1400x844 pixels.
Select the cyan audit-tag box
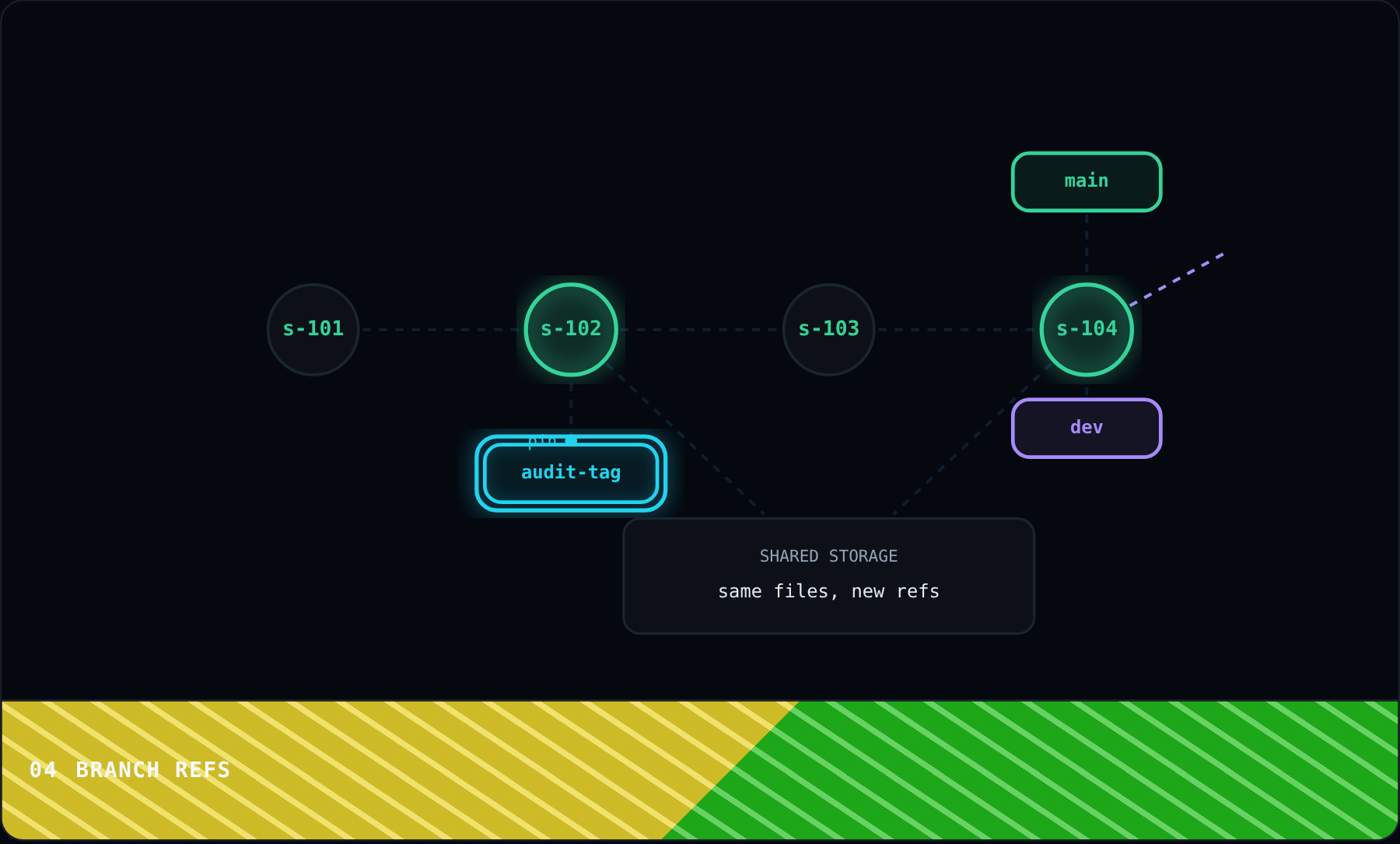click(571, 473)
